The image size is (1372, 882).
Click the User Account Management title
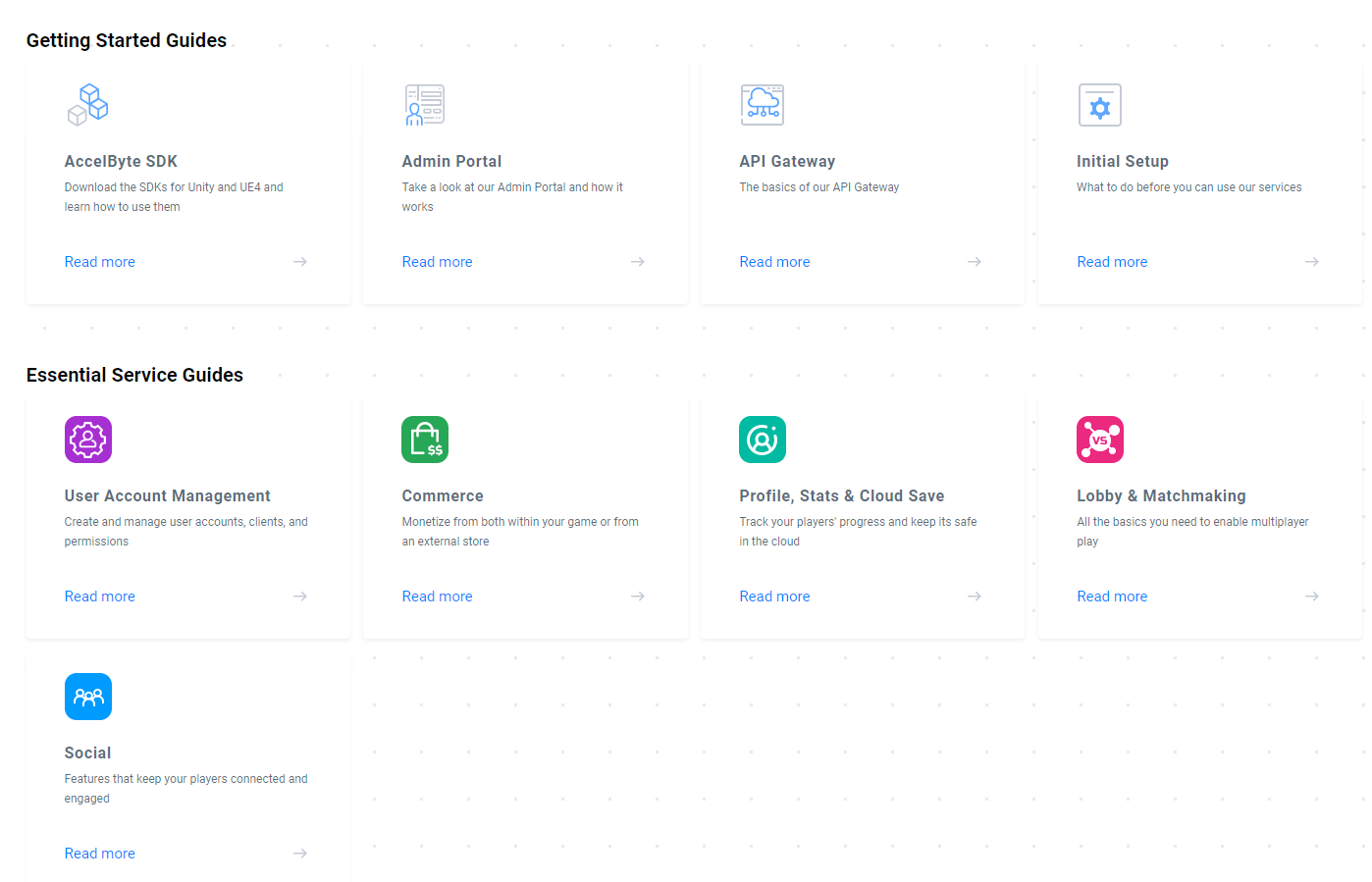168,496
